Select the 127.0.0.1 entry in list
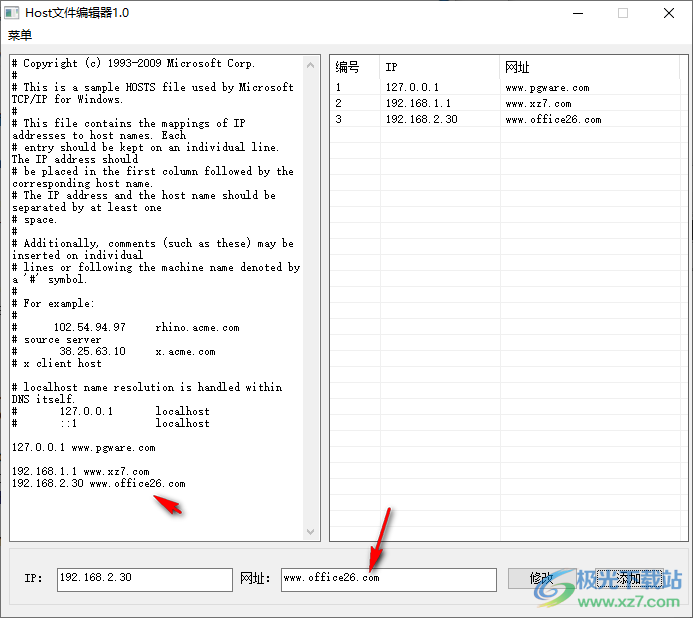Image resolution: width=693 pixels, height=618 pixels. tap(411, 88)
